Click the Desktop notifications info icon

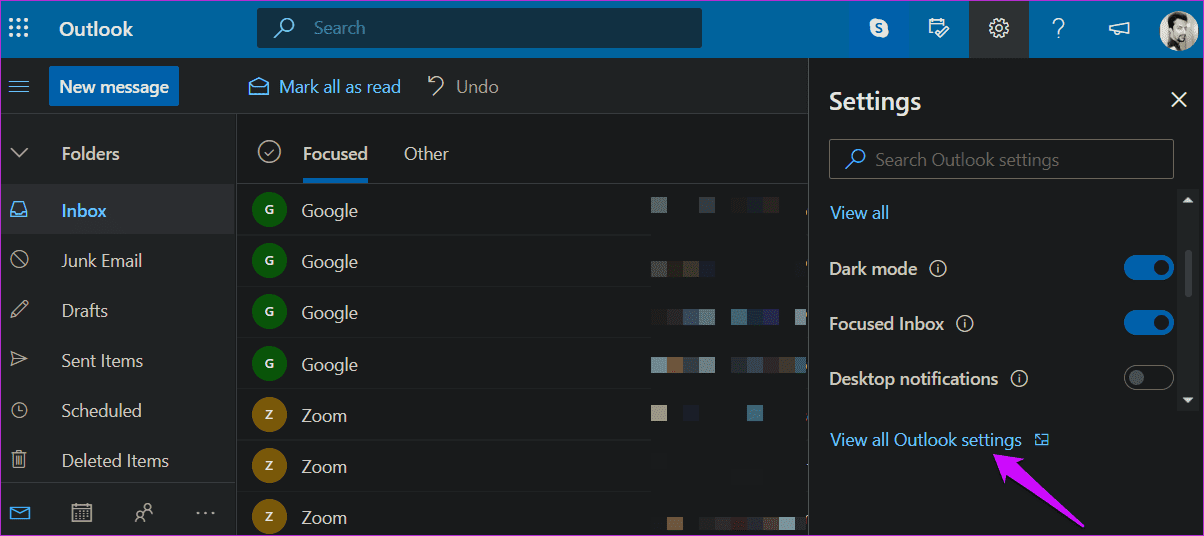[1019, 379]
